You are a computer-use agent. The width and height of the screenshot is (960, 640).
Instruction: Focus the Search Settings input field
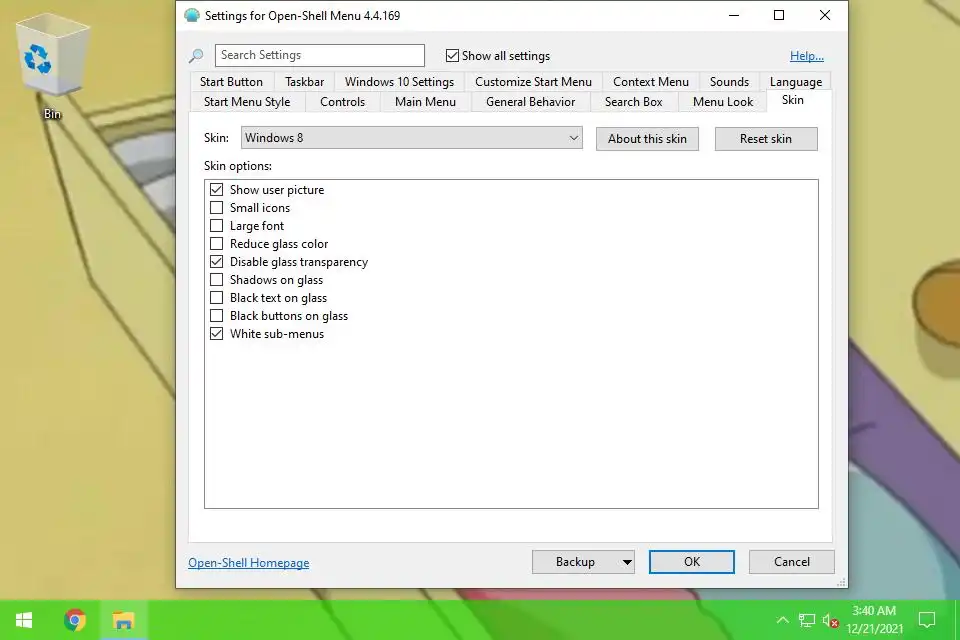point(320,55)
